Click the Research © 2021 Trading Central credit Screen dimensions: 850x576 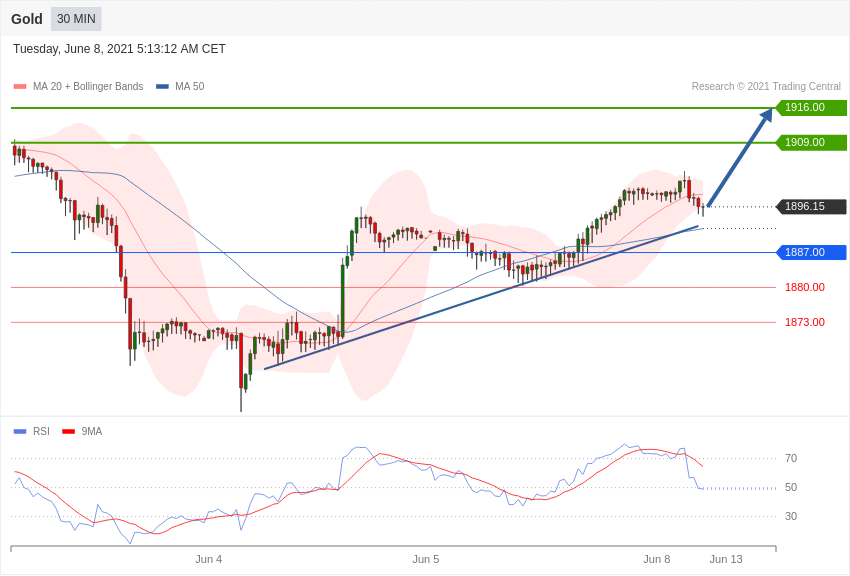[x=766, y=86]
